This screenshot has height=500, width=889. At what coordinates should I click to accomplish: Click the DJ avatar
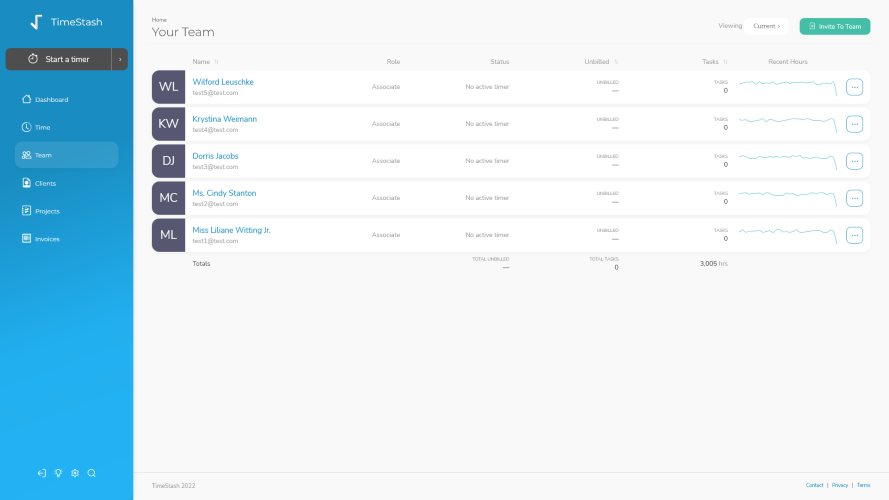click(168, 161)
